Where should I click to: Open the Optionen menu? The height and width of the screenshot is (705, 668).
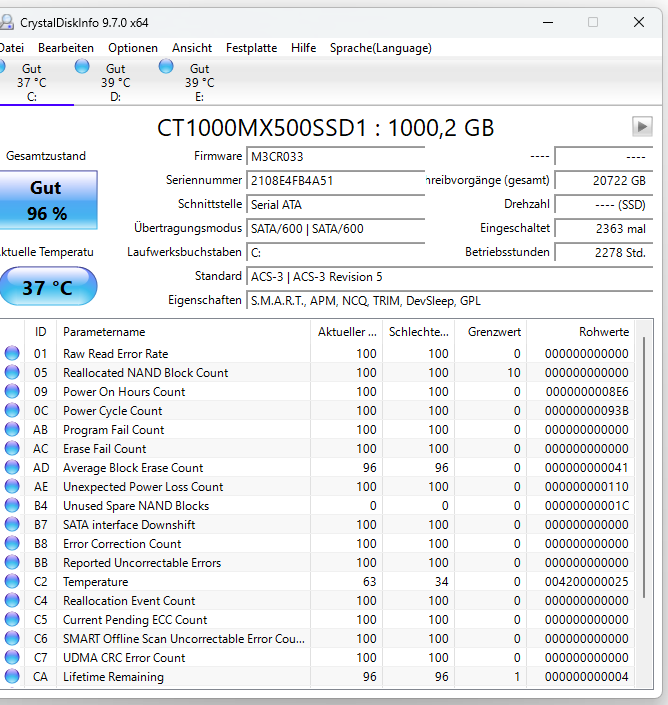tap(133, 48)
